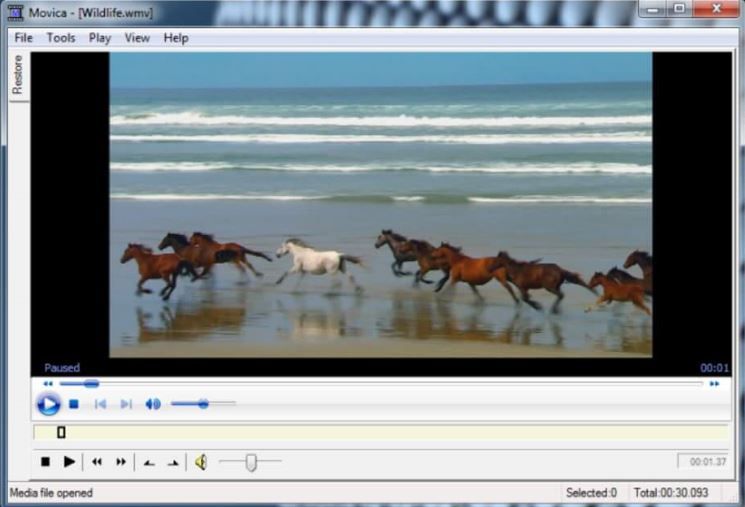Image resolution: width=745 pixels, height=507 pixels.
Task: Click the black fast-forward icon in lower toolbar
Action: point(121,462)
